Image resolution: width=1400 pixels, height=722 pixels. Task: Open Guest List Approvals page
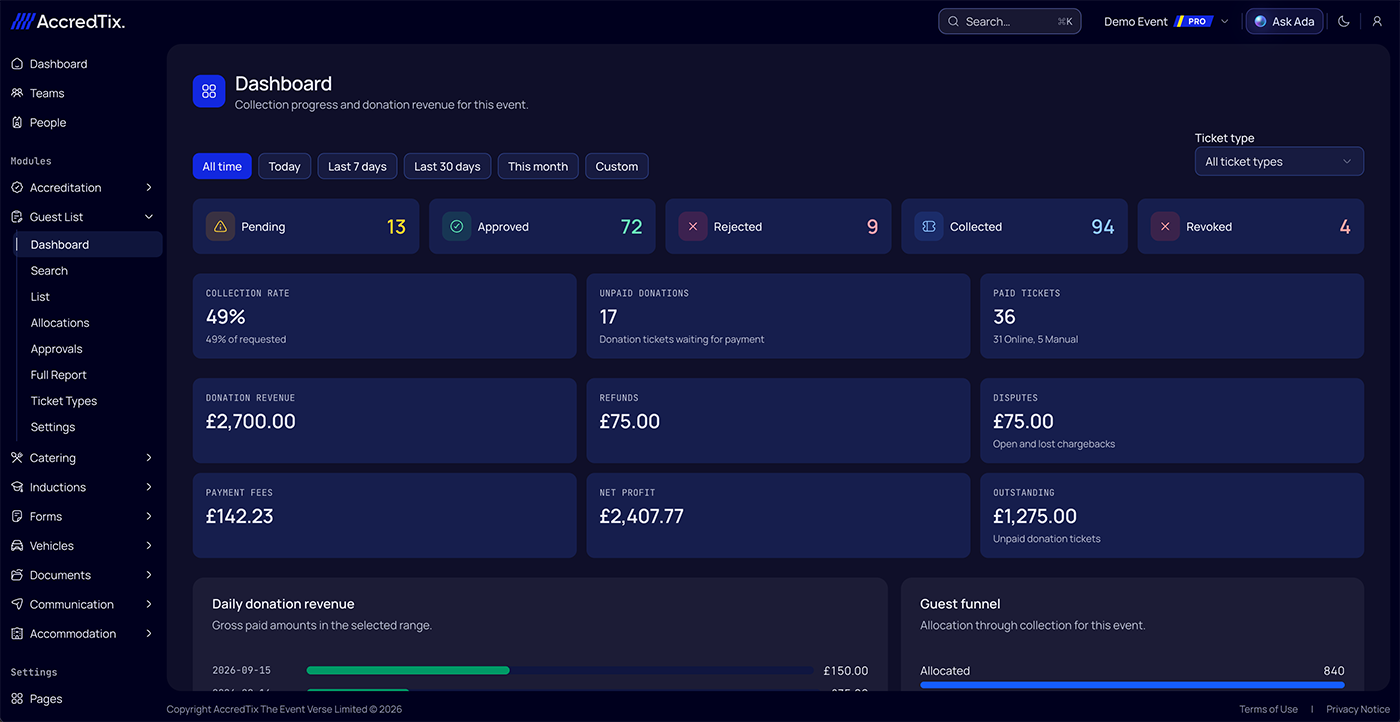(56, 349)
